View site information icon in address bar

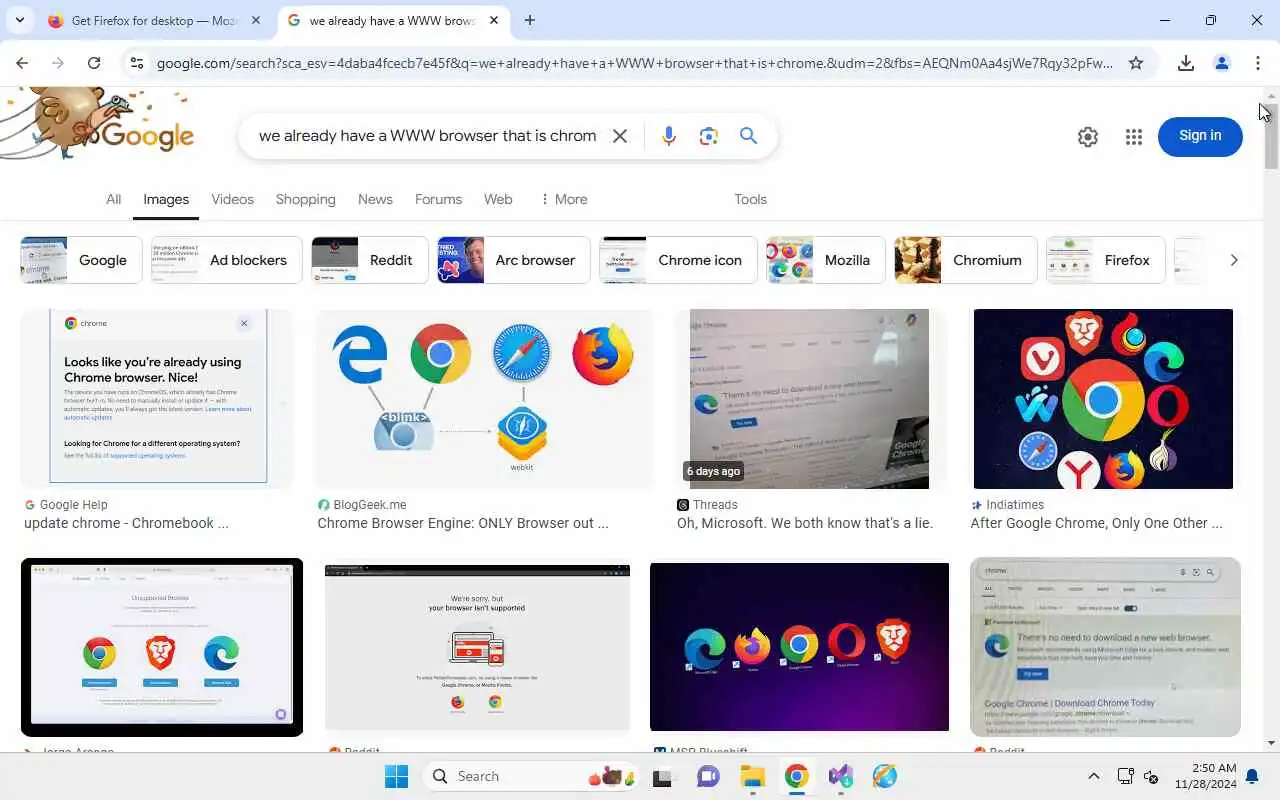coord(137,63)
